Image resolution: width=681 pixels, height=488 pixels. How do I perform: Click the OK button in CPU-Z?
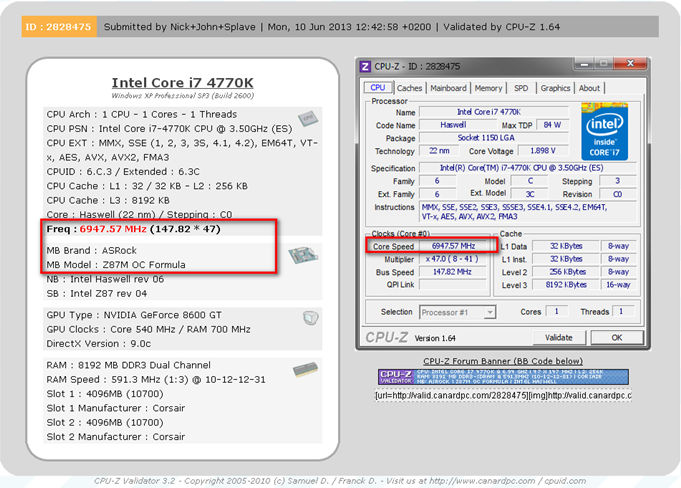click(616, 337)
